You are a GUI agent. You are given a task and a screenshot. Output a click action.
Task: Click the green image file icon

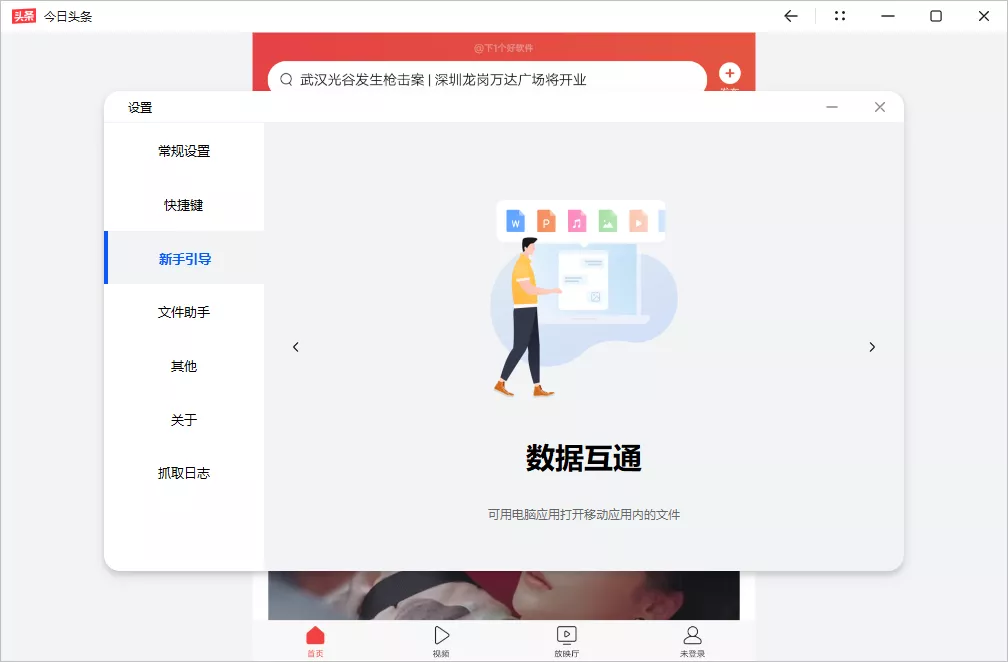(x=608, y=221)
